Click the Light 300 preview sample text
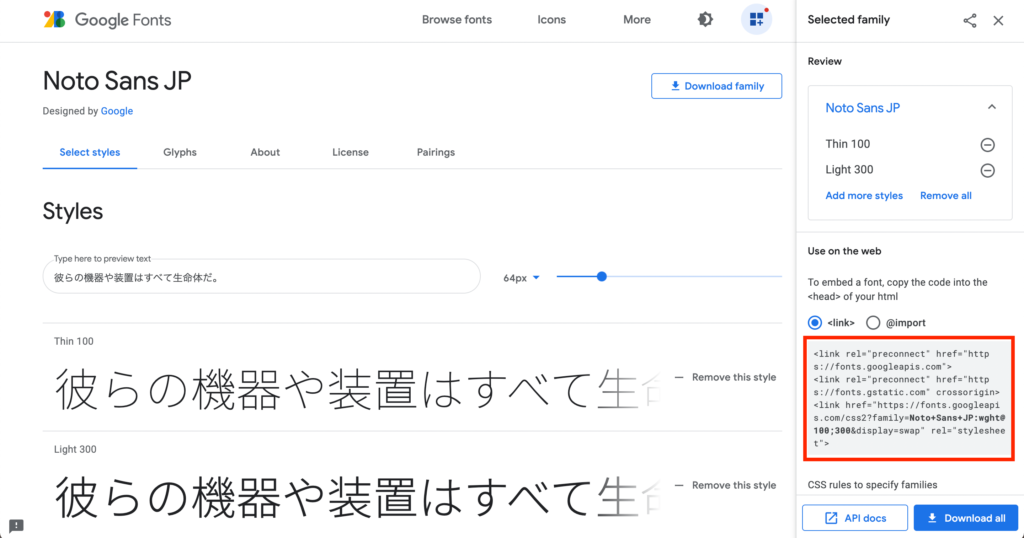The width and height of the screenshot is (1024, 538). pyautogui.click(x=357, y=497)
